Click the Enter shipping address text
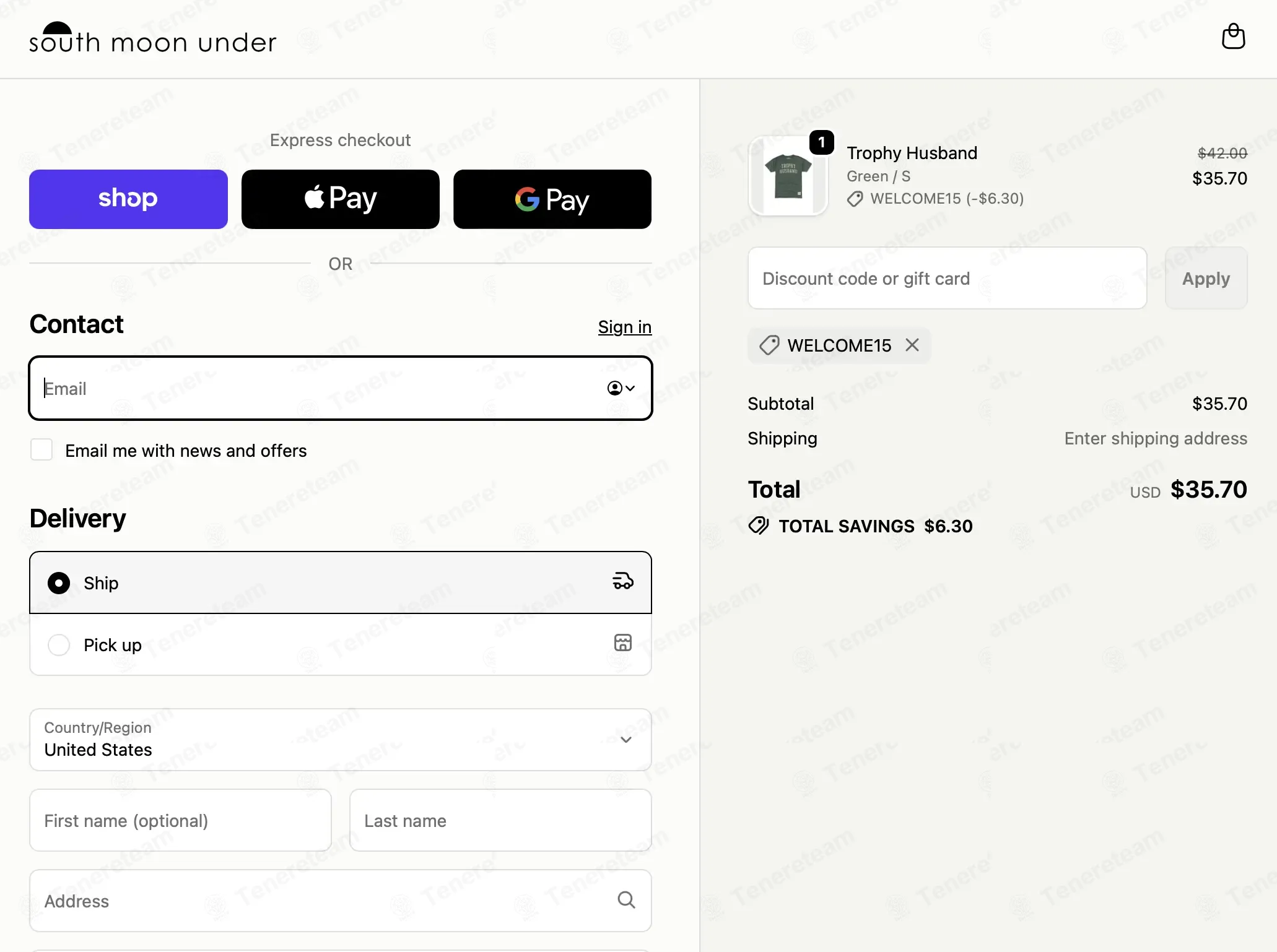This screenshot has height=952, width=1277. pyautogui.click(x=1156, y=438)
